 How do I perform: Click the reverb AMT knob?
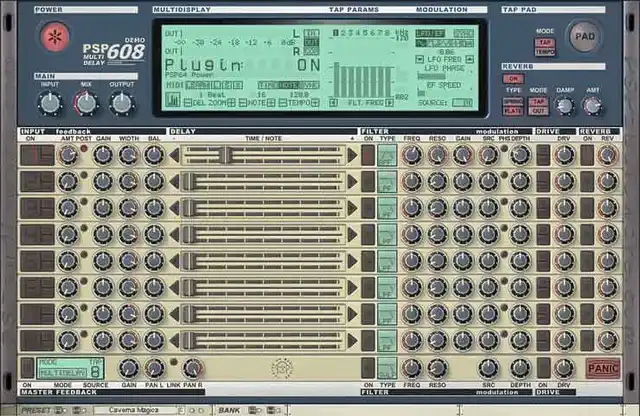coord(592,106)
